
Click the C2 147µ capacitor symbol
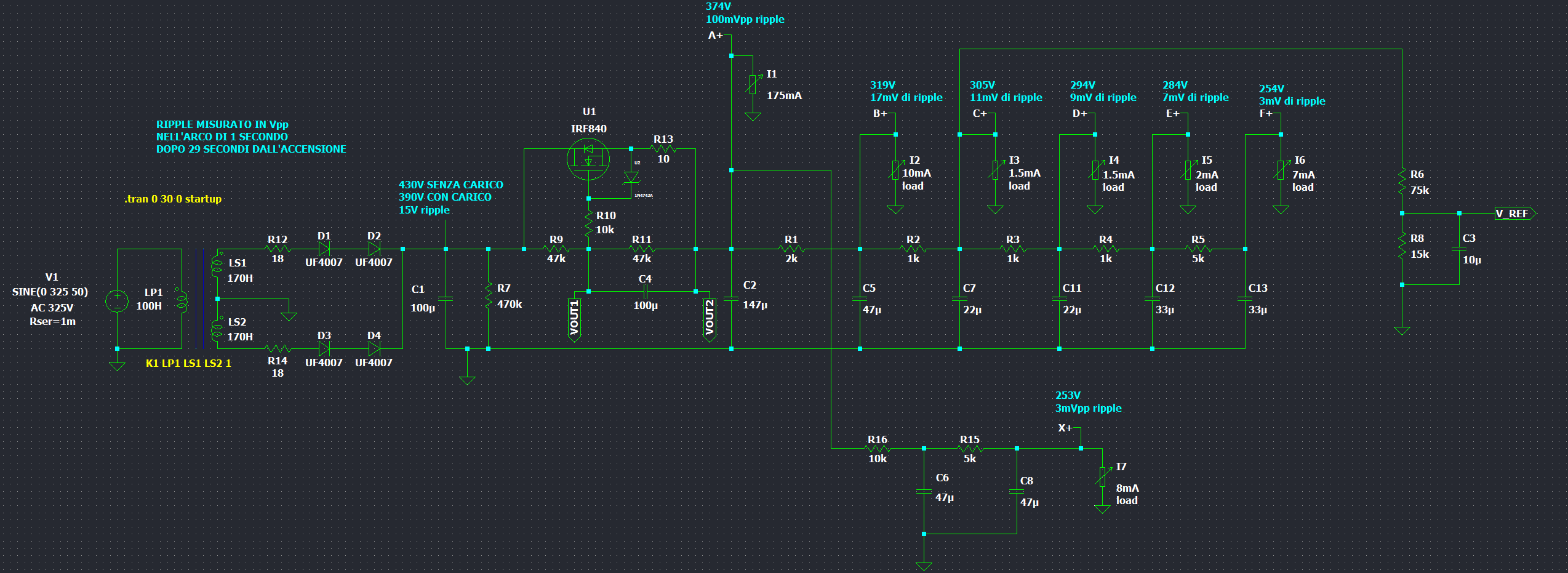(x=731, y=299)
